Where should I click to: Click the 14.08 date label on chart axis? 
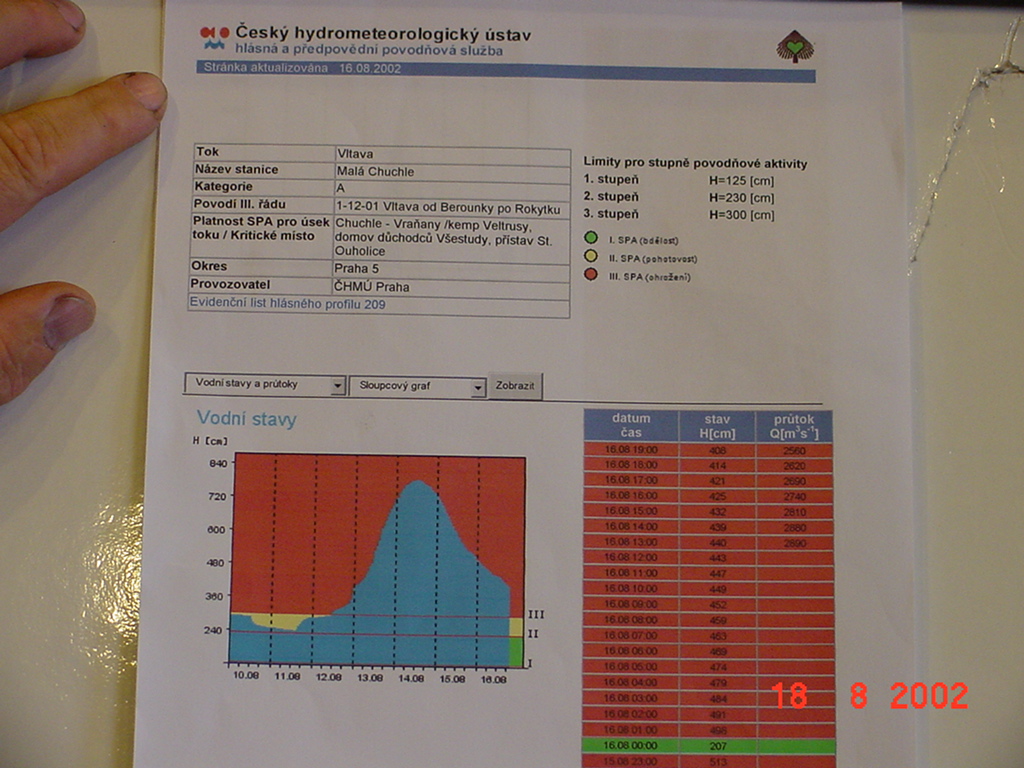click(411, 678)
